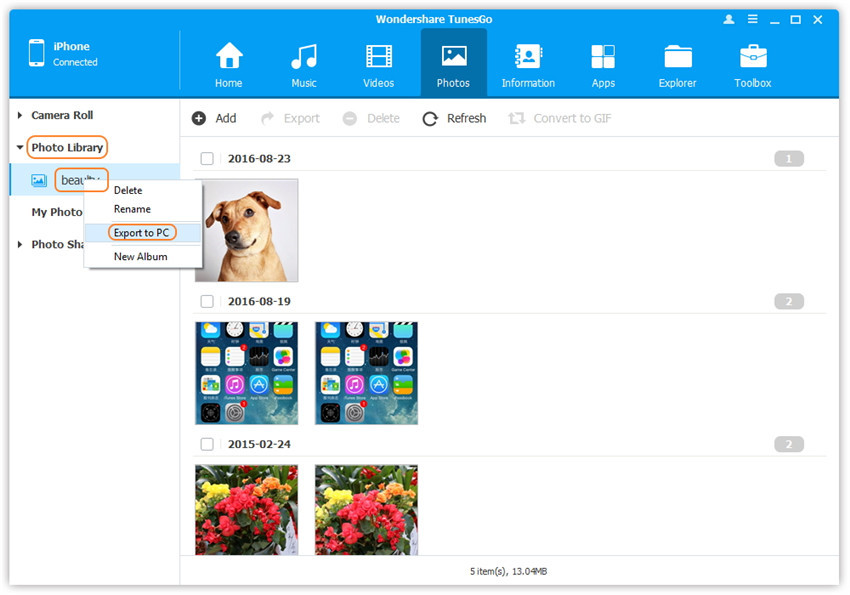850x595 pixels.
Task: Click the Refresh circular arrow icon
Action: 430,119
